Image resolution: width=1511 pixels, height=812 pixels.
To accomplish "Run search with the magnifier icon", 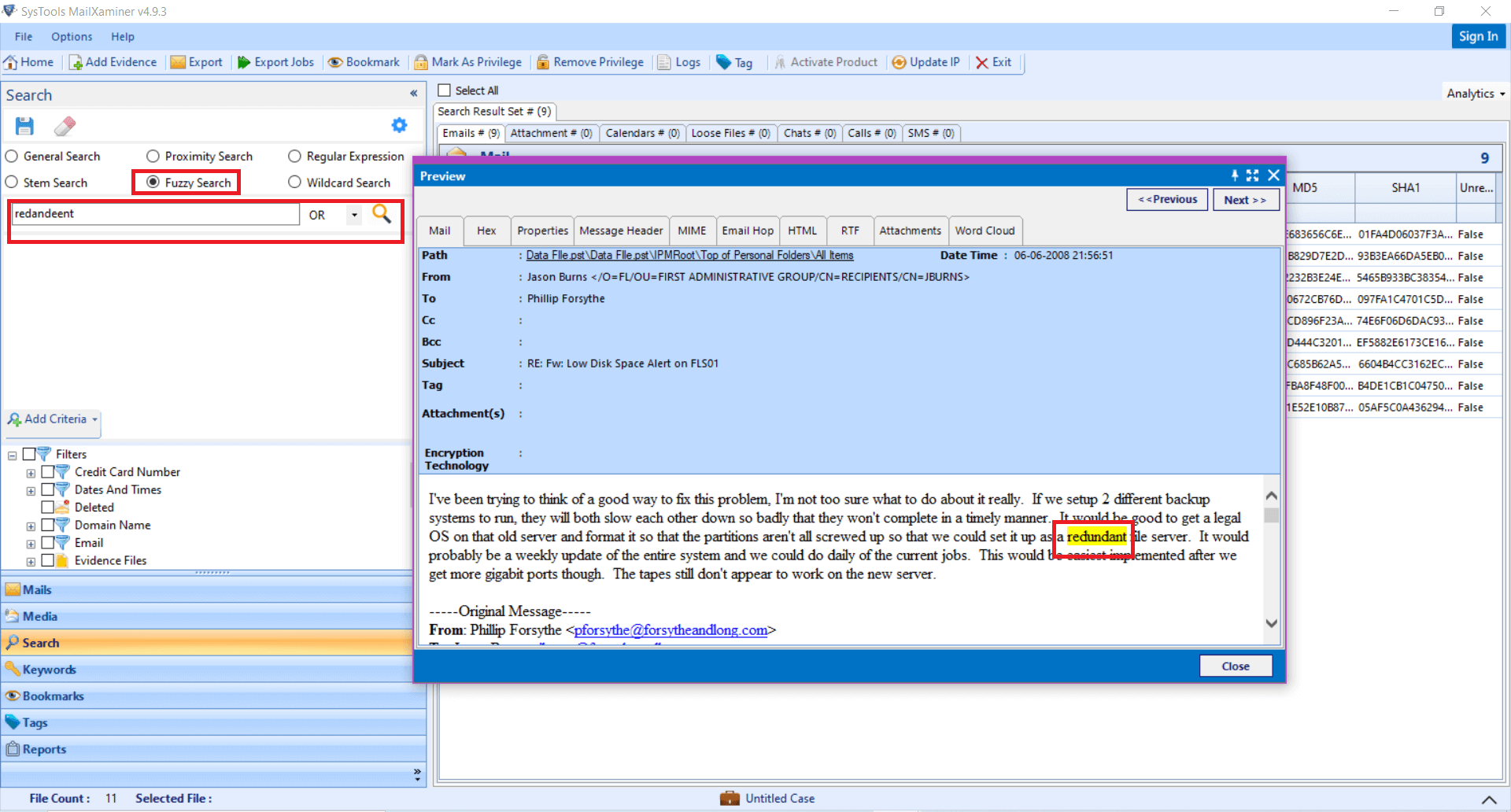I will click(x=382, y=214).
